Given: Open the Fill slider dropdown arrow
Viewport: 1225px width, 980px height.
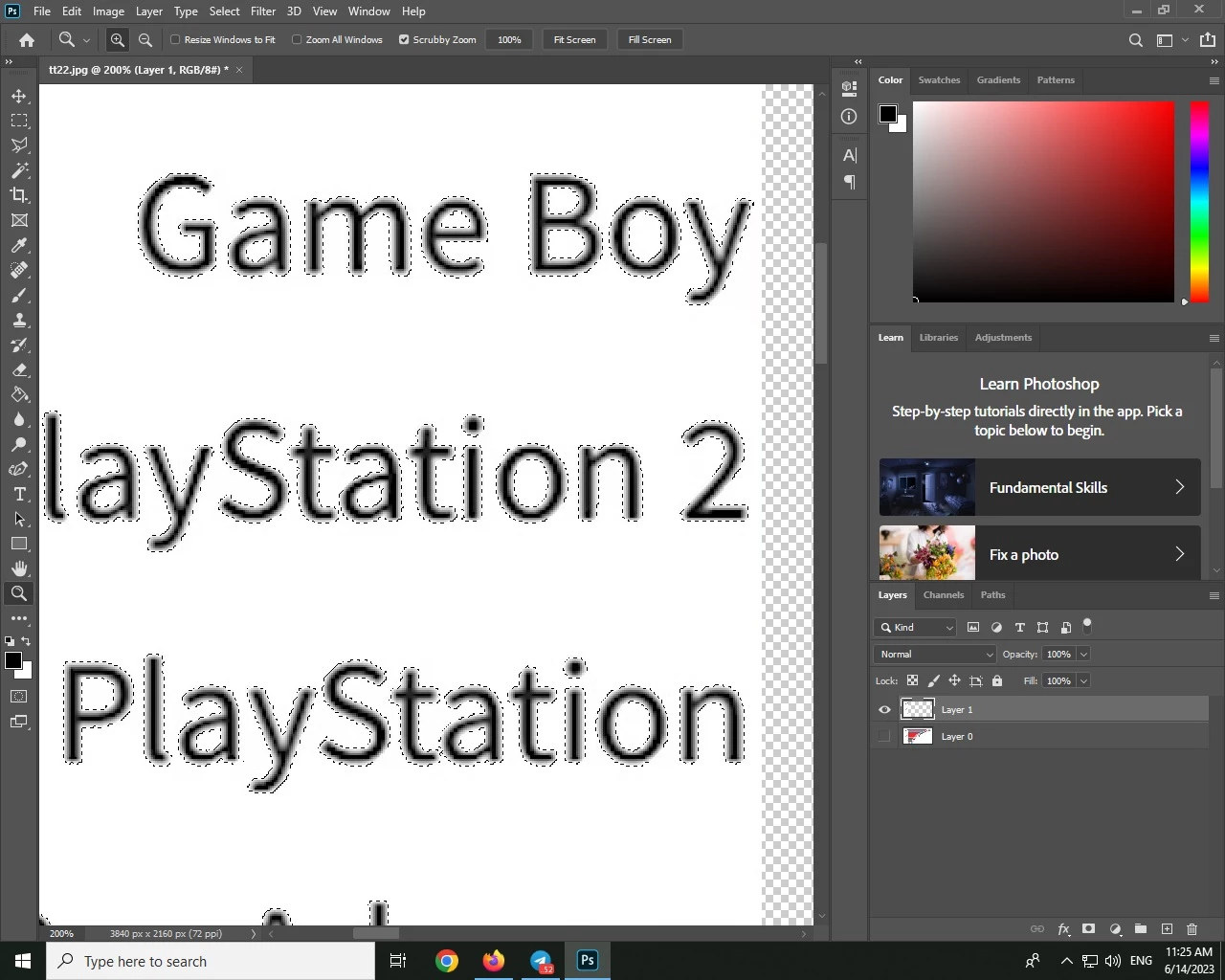Looking at the screenshot, I should point(1083,680).
